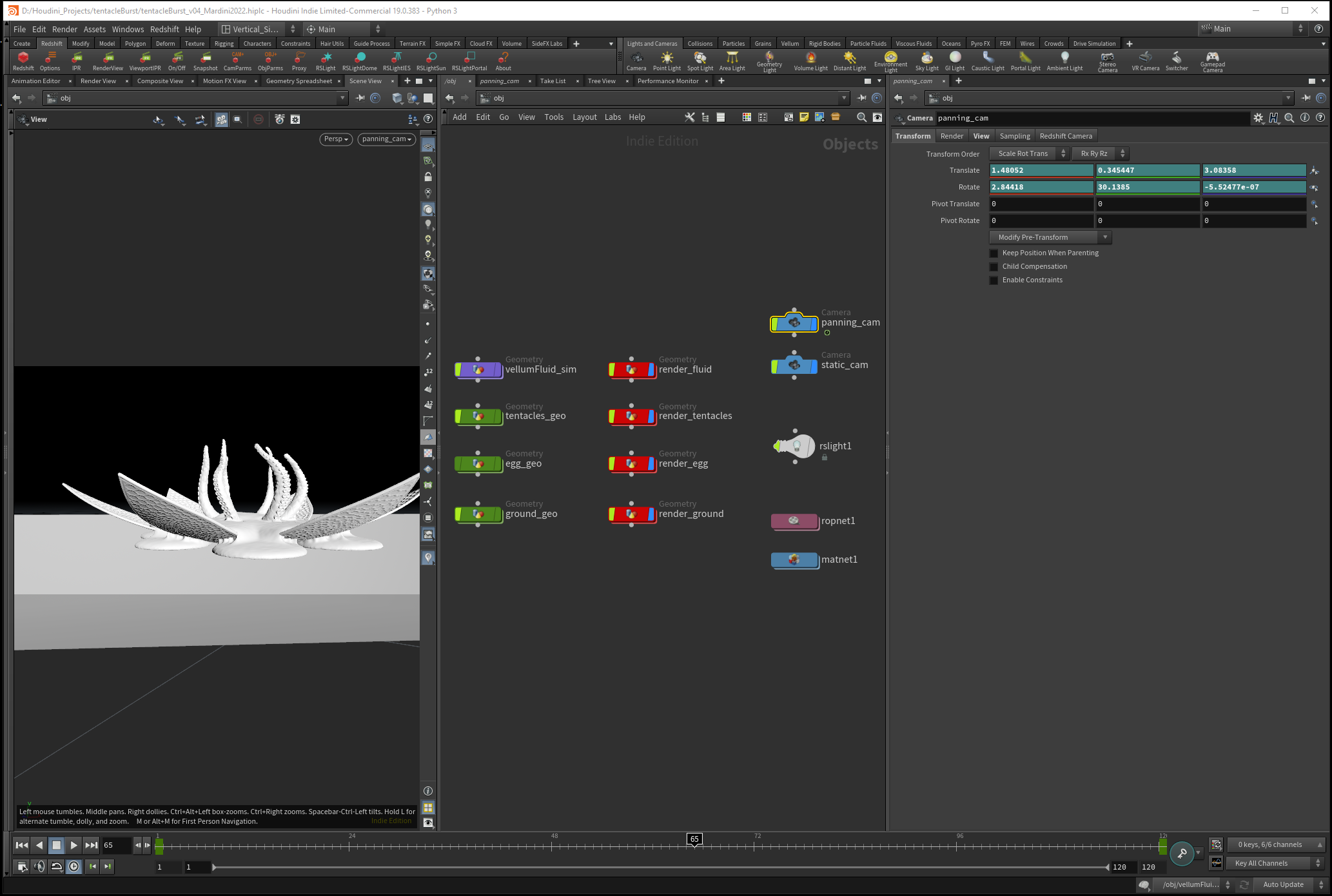Expand the Modify Pre-Transform dropdown
This screenshot has width=1332, height=896.
click(1051, 237)
